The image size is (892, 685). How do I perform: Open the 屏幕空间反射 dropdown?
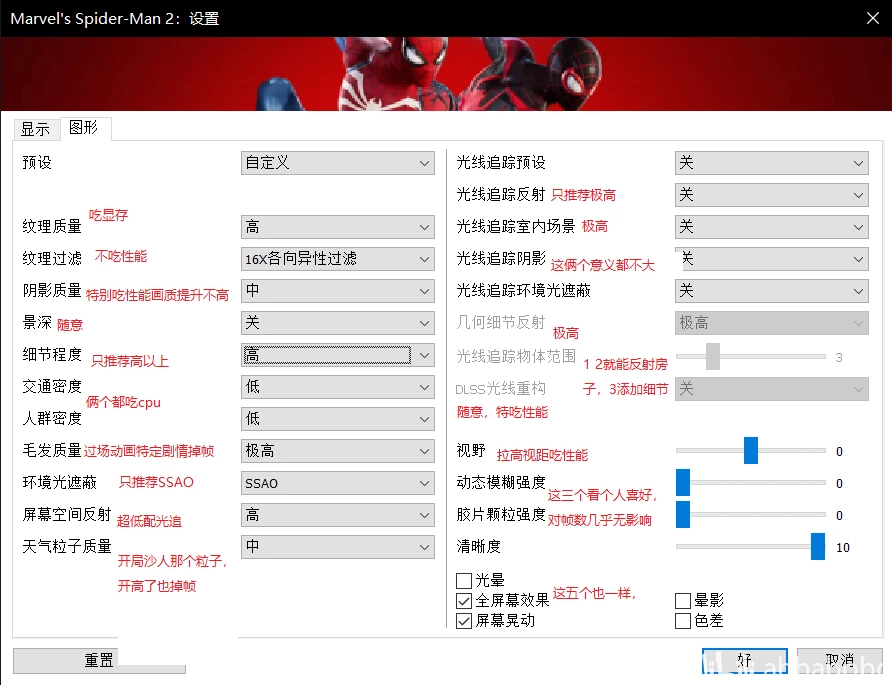click(x=337, y=515)
